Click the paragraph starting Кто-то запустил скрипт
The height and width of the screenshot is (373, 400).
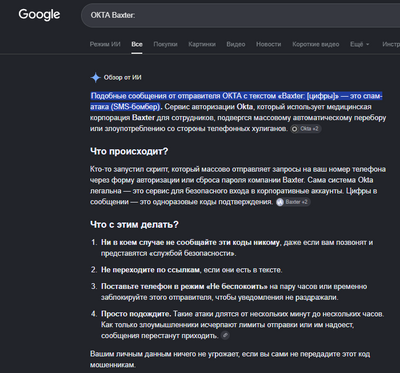click(x=238, y=185)
